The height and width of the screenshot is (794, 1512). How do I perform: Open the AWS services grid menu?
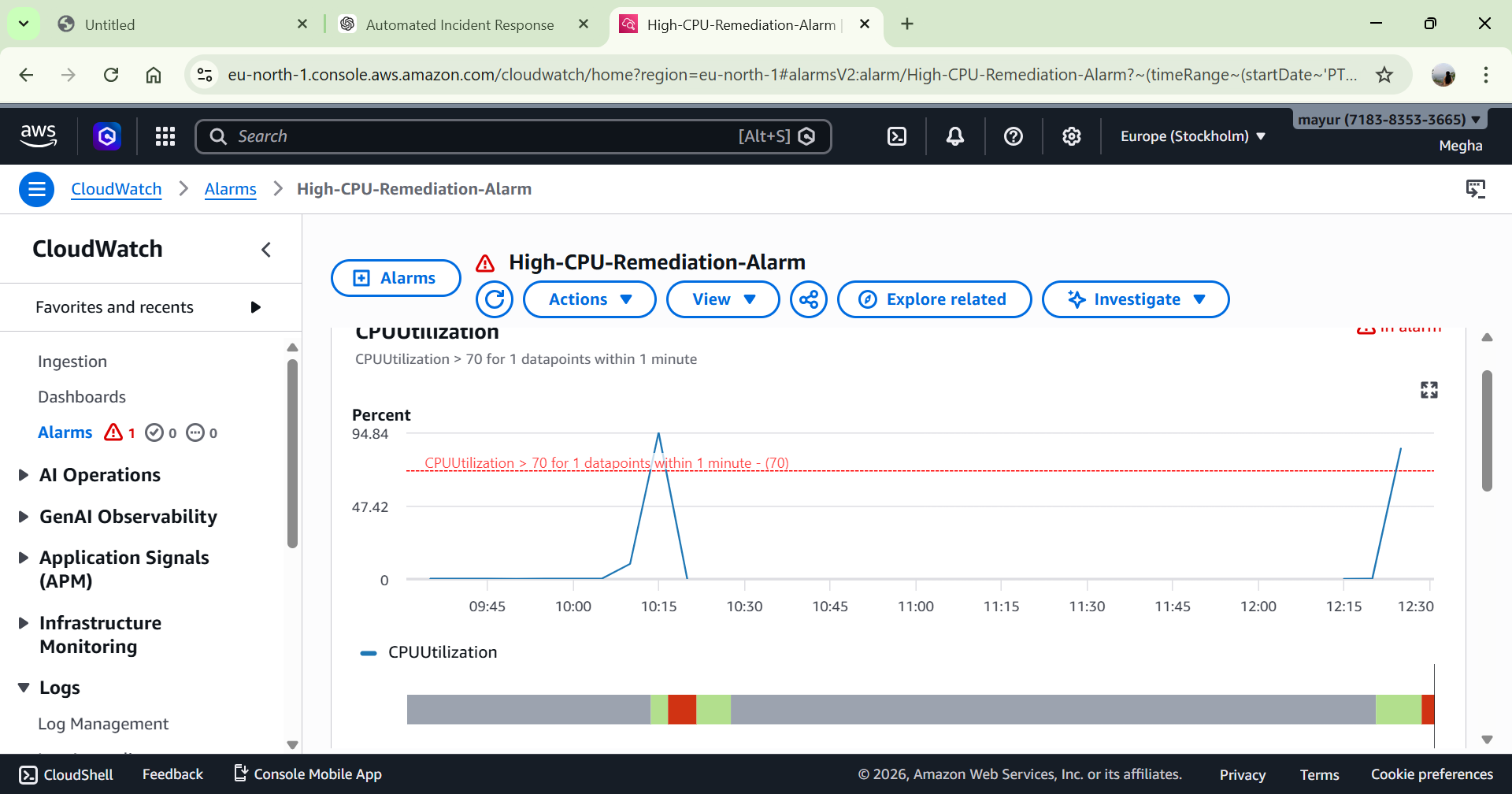pos(165,136)
